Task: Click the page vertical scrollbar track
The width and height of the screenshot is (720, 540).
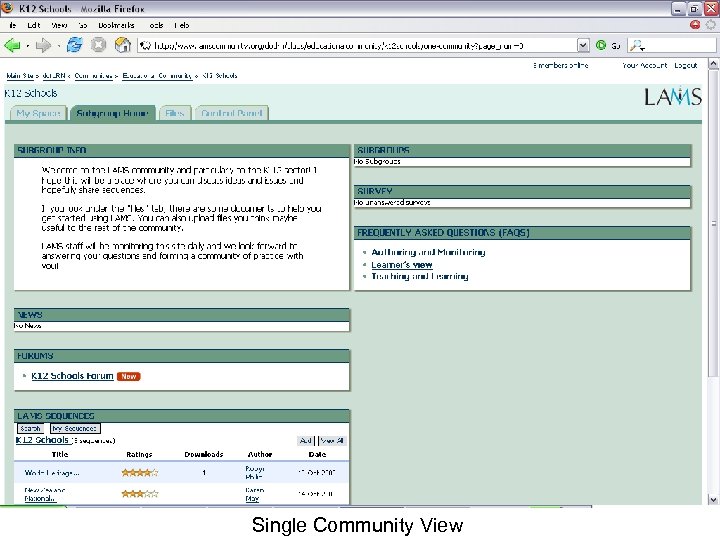Action: tap(713, 281)
